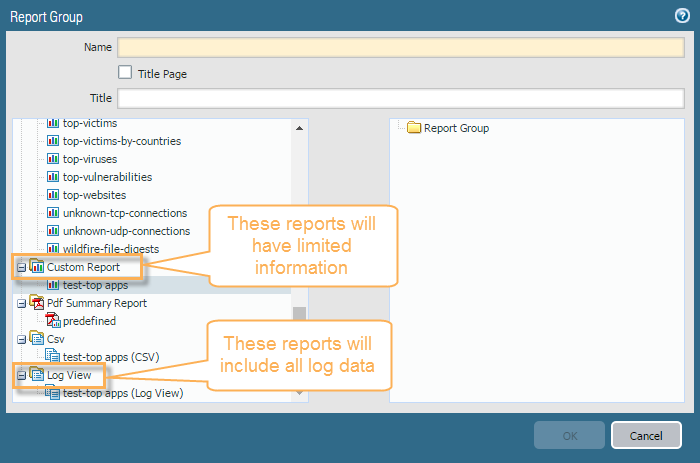Click the Custom Report folder icon
The height and width of the screenshot is (463, 700).
[36, 266]
